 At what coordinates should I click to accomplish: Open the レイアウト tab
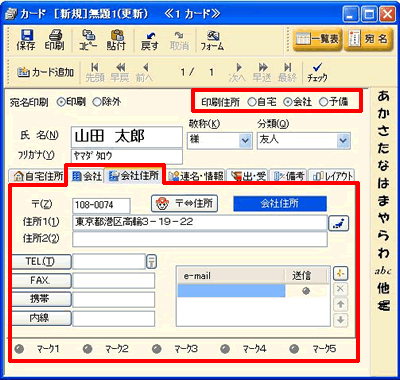coord(331,176)
